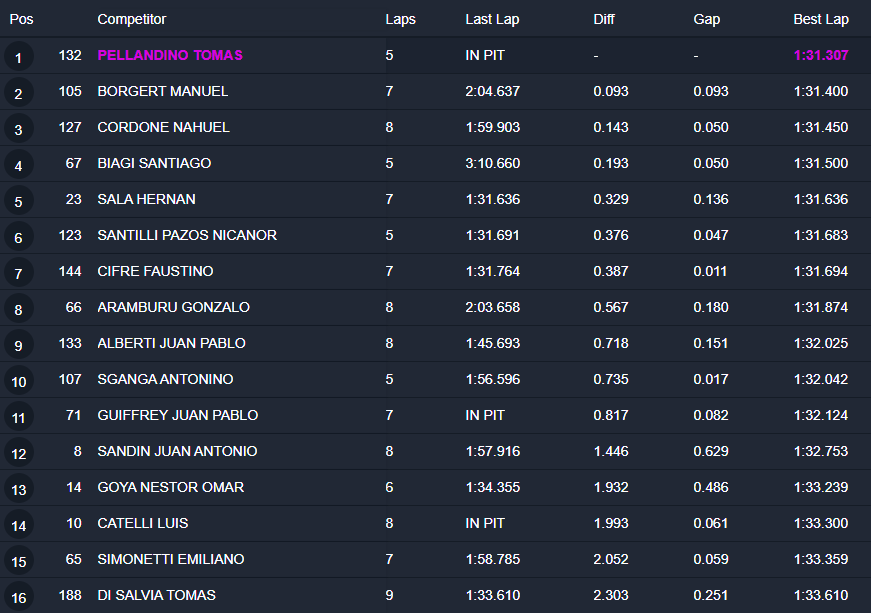
Task: Click the position 16 circle badge
Action: point(18,597)
